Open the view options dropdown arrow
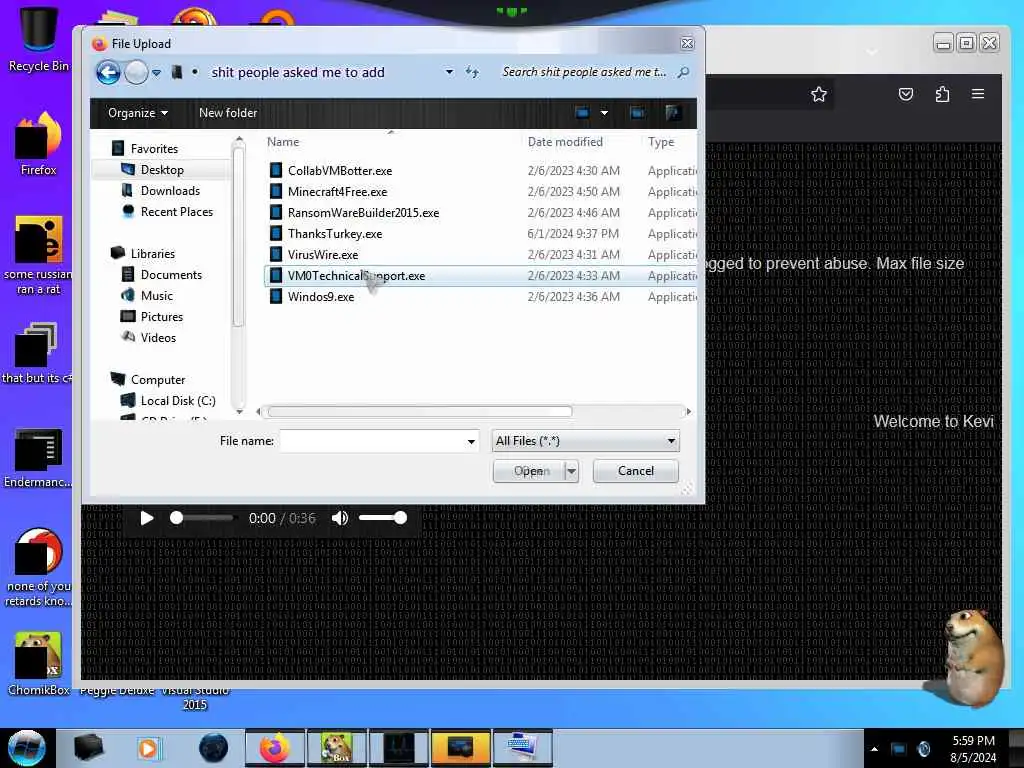 pos(605,113)
